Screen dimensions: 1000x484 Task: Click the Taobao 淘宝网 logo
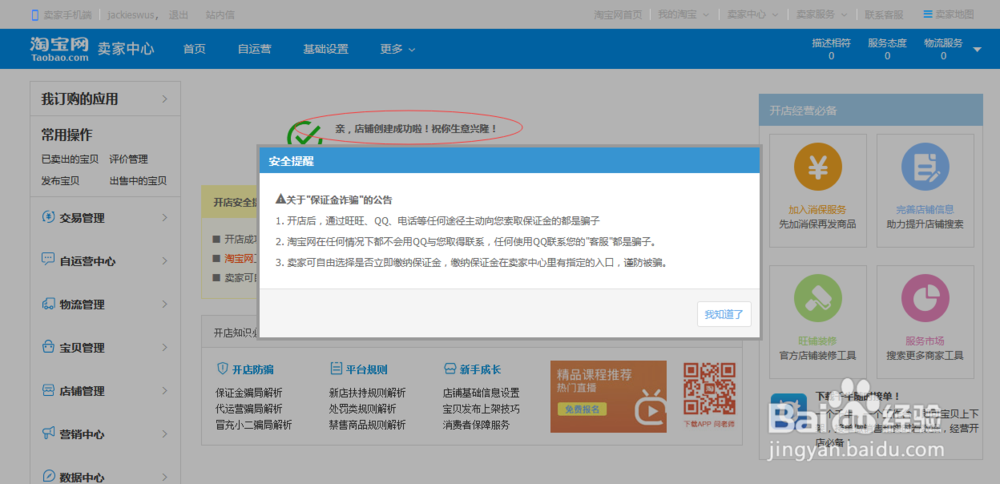coord(59,49)
